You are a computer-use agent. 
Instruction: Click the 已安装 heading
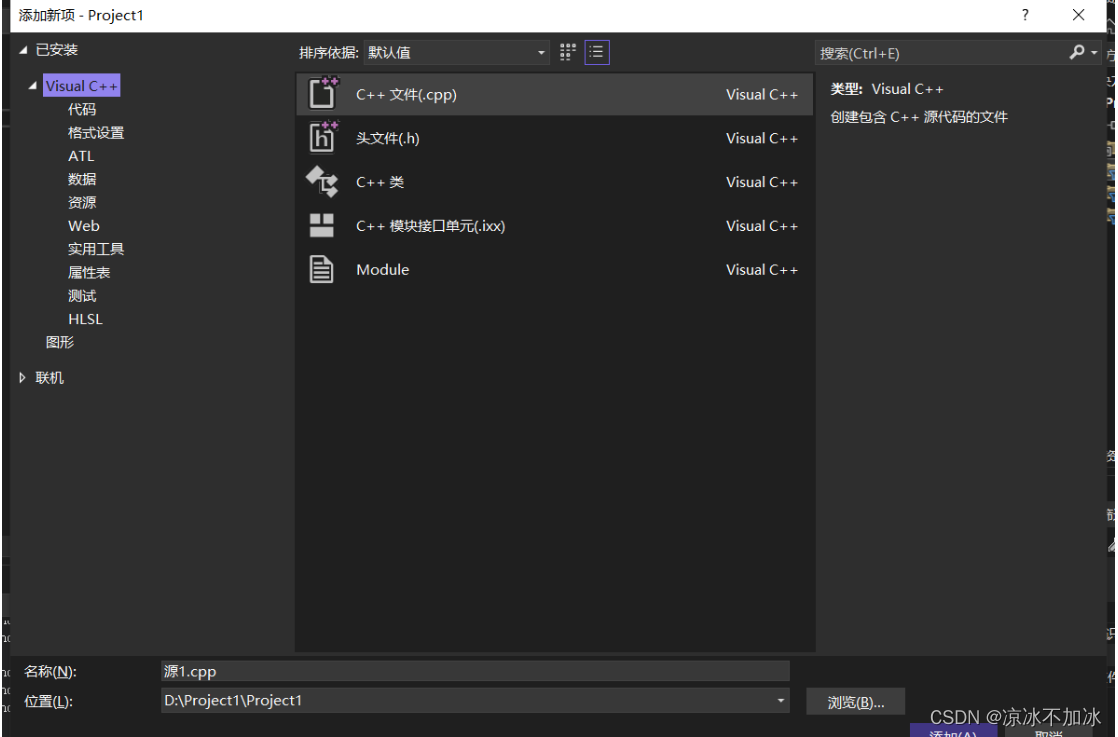tap(56, 50)
